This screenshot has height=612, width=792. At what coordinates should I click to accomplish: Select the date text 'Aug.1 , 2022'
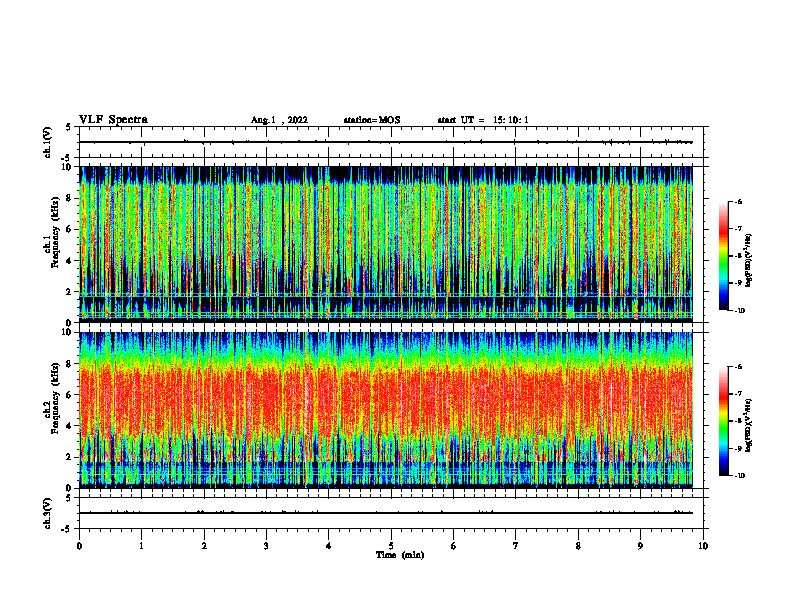(x=279, y=120)
